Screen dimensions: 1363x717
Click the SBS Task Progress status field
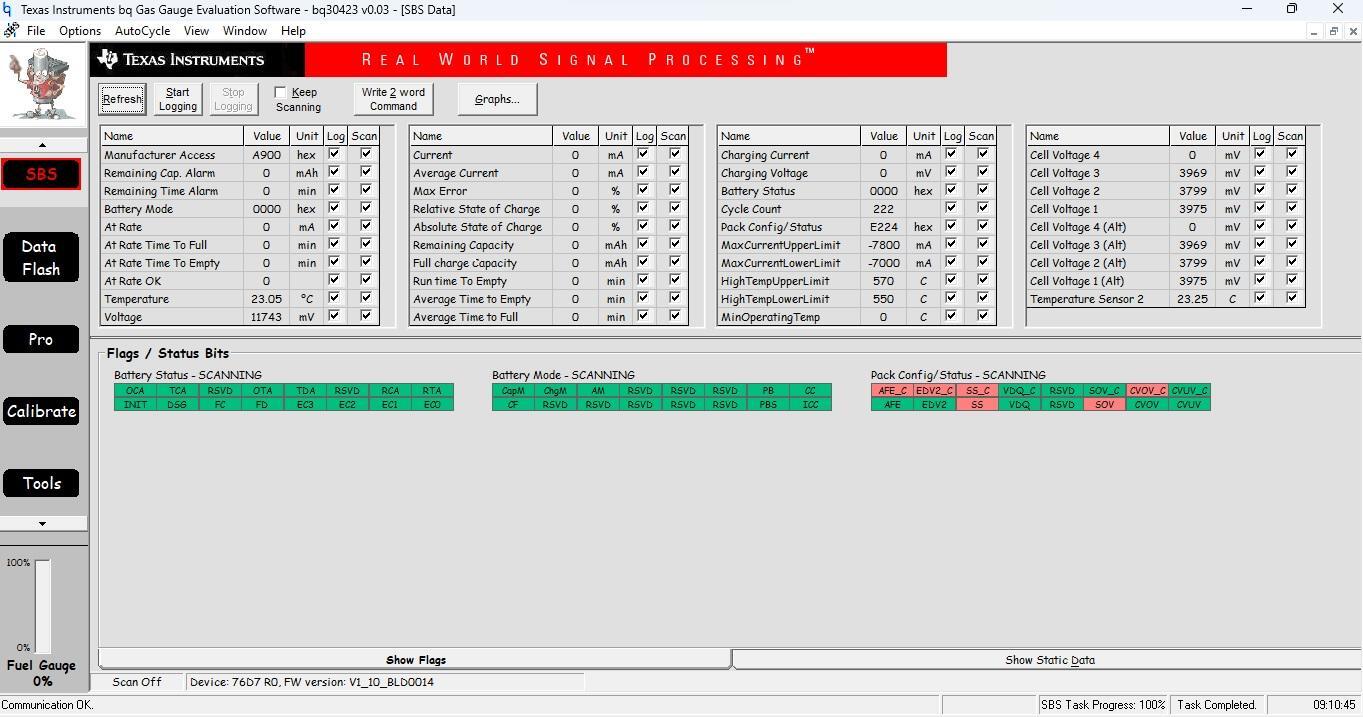point(1103,705)
